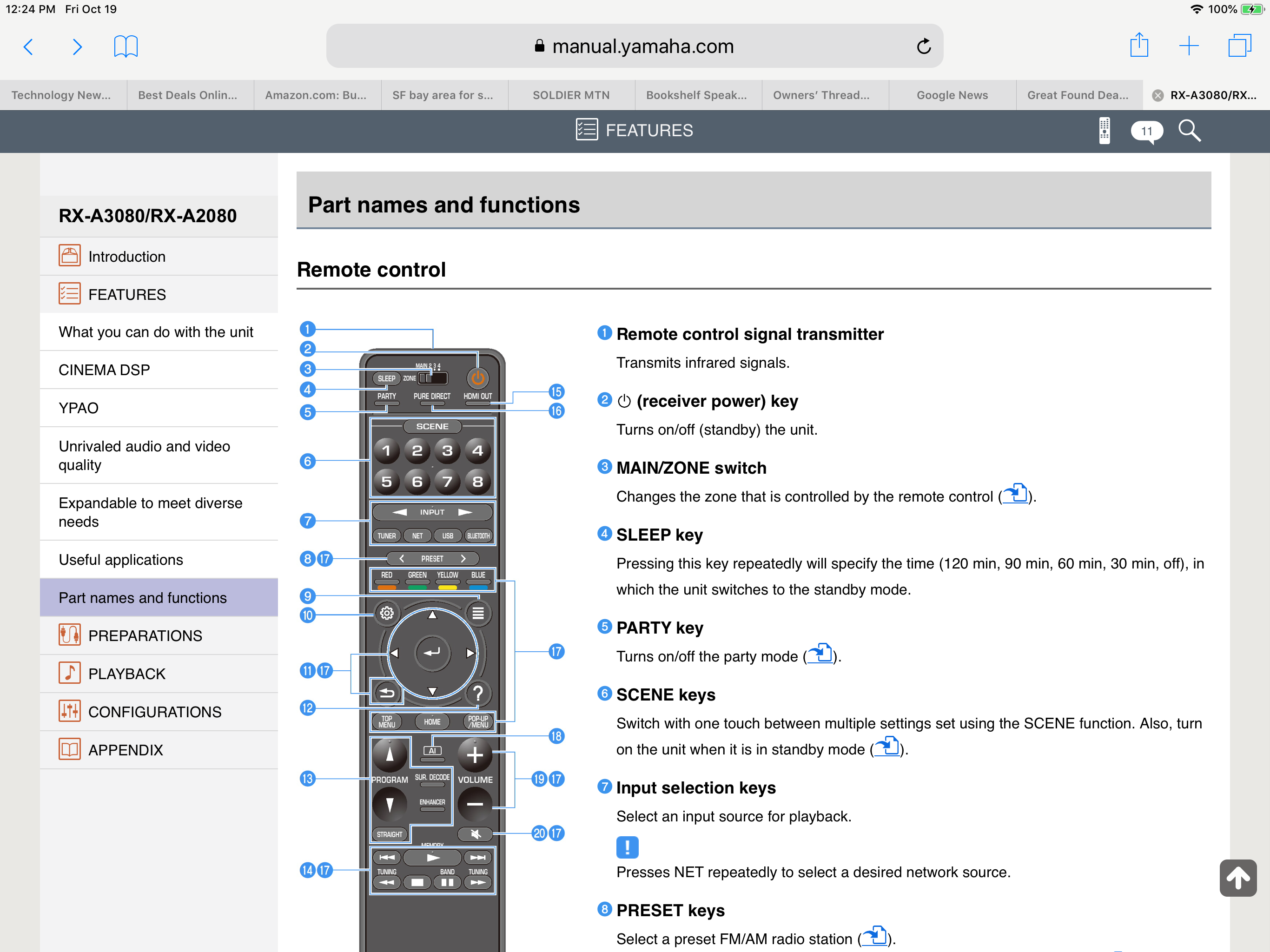Reload the page with the refresh icon
This screenshot has width=1270, height=952.
(923, 46)
